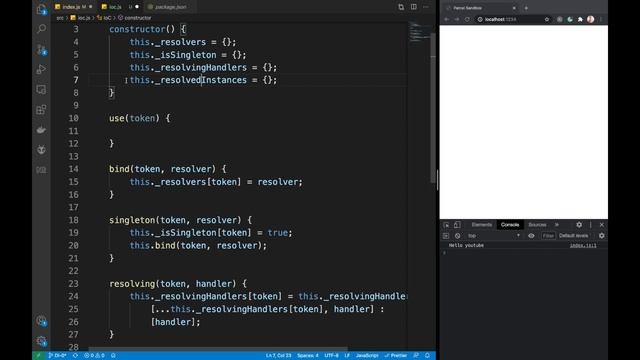Image resolution: width=640 pixels, height=360 pixels.
Task: Close the Parcel Sandbox browser tab
Action: (514, 8)
